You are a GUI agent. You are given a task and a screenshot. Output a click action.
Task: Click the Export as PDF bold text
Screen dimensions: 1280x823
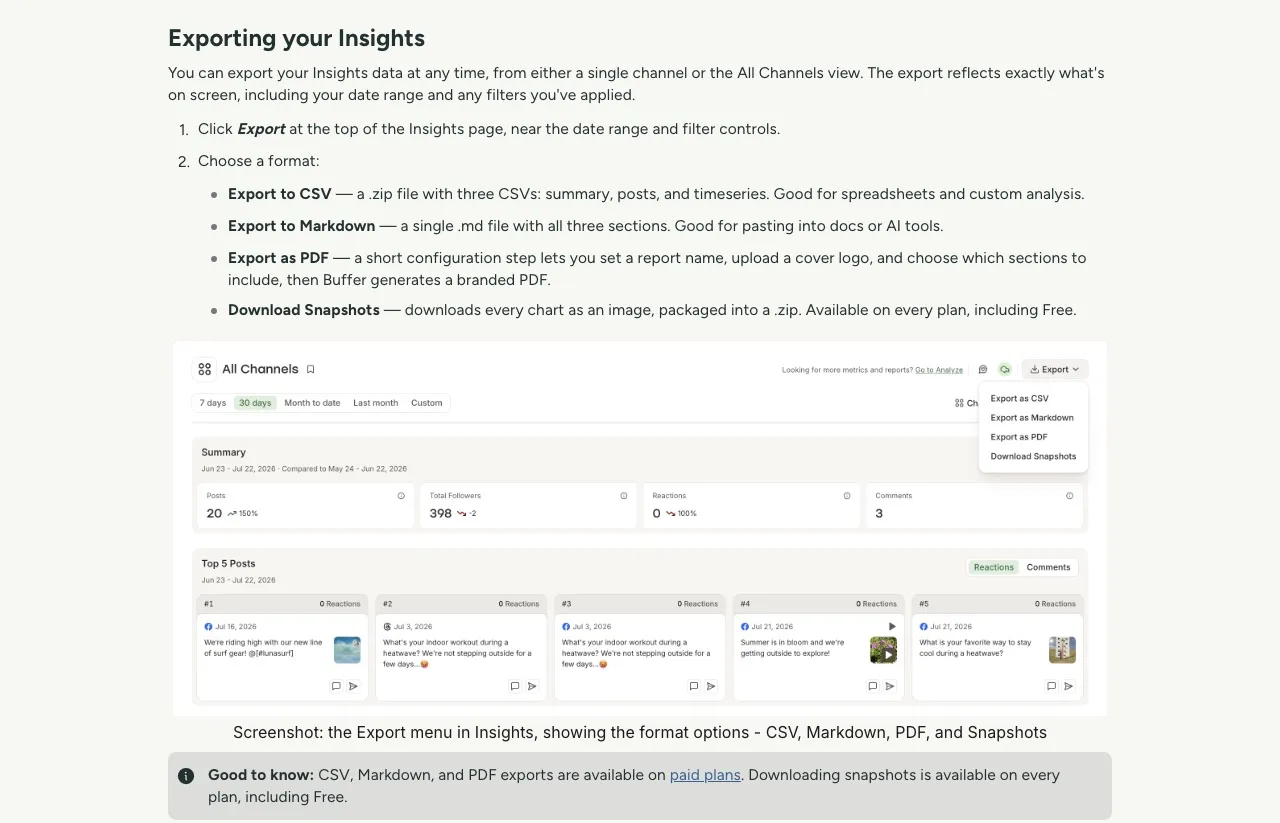[278, 258]
